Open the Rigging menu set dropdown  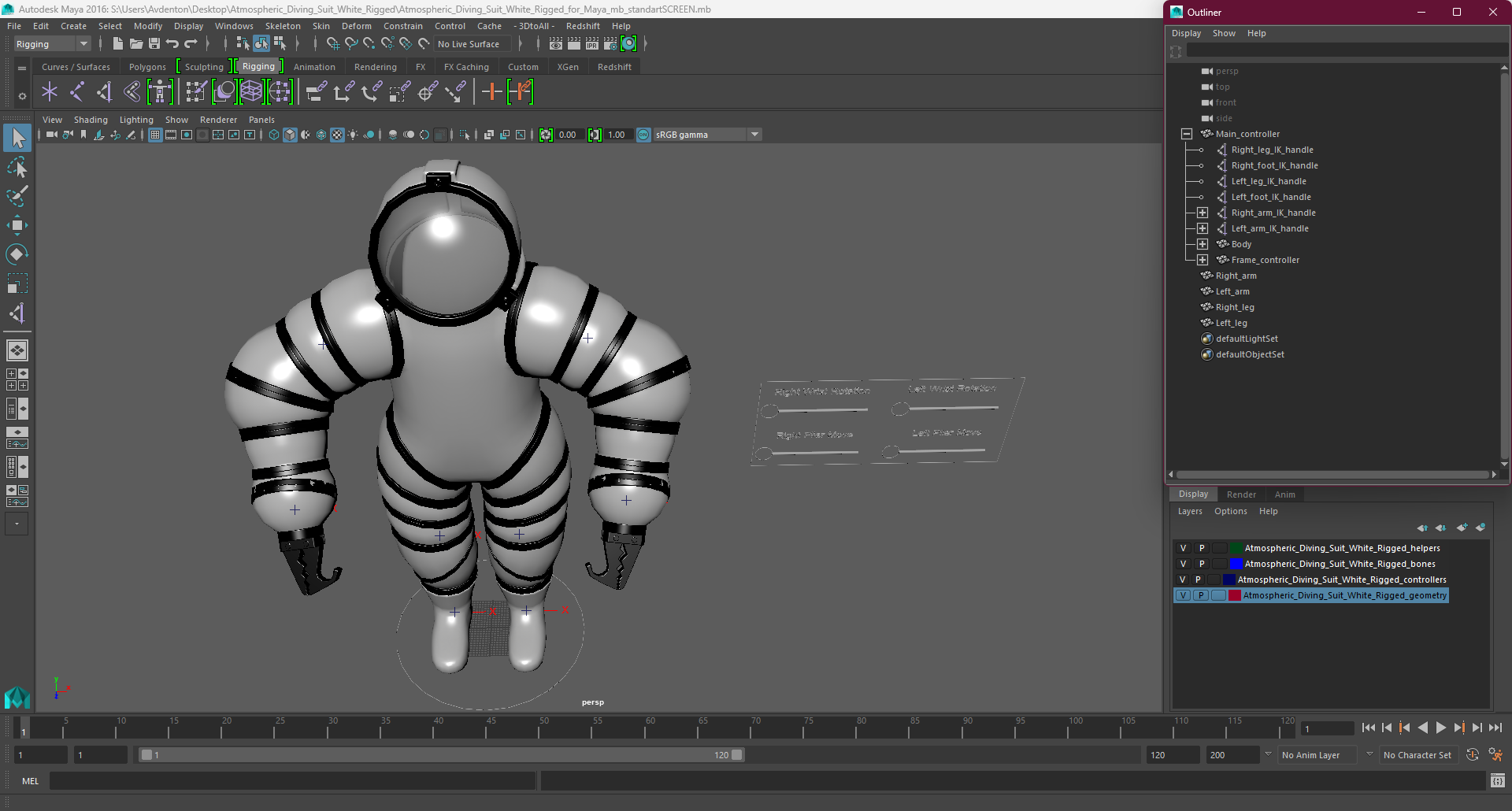click(x=51, y=44)
